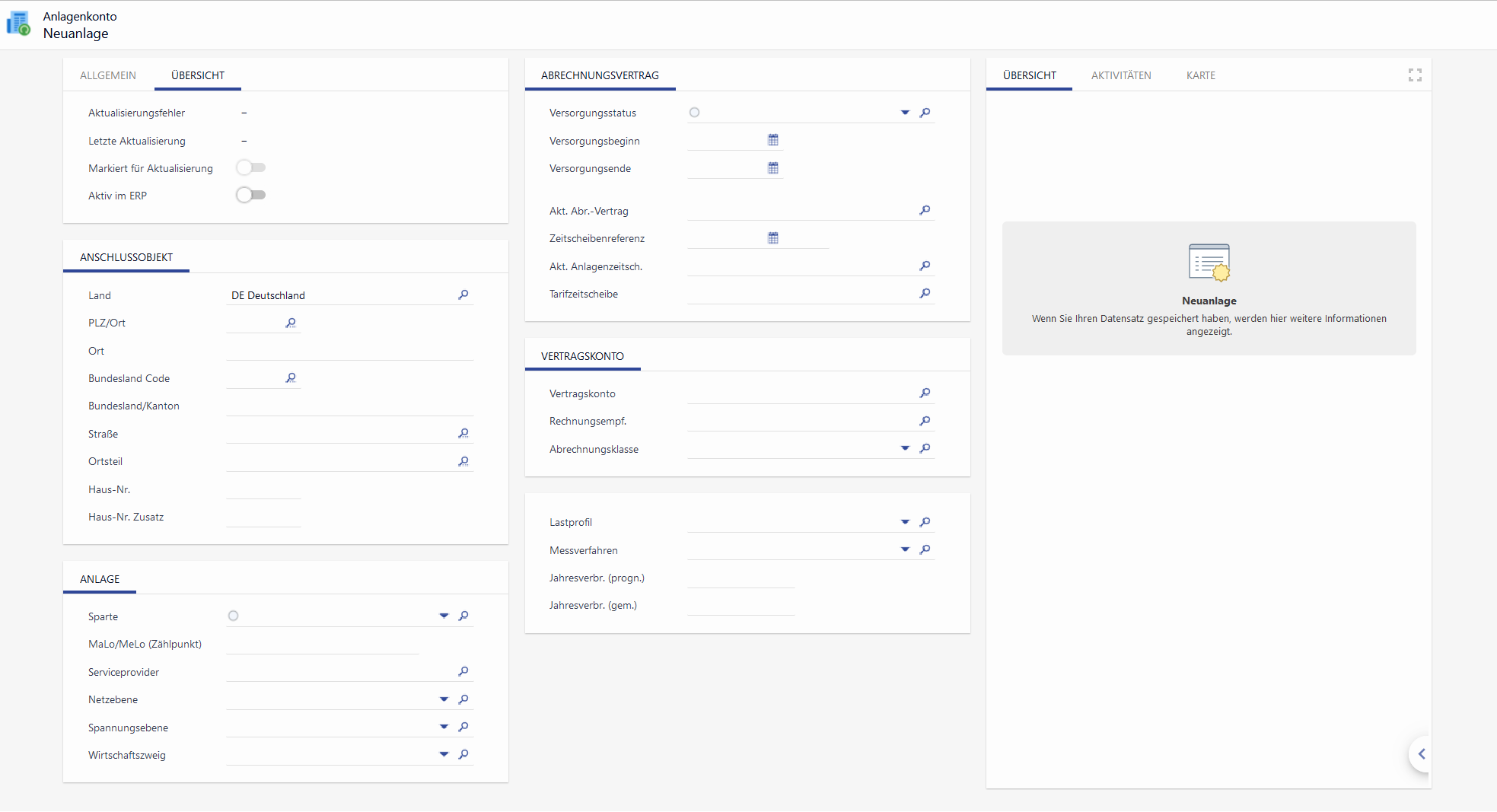Click the Zeitscheibenreferenz calendar icon

pos(772,238)
